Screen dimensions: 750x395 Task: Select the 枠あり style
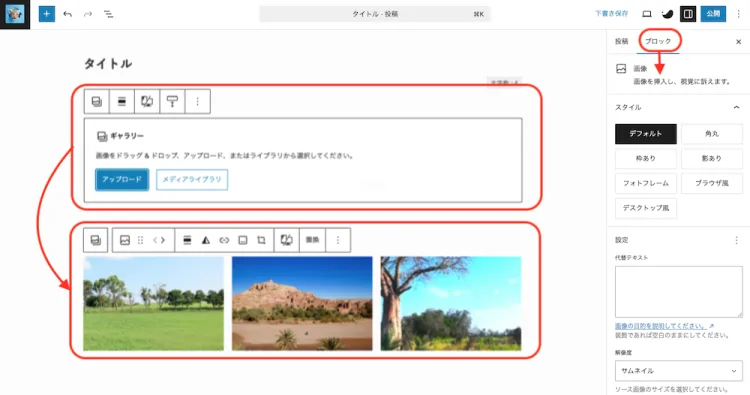point(646,158)
